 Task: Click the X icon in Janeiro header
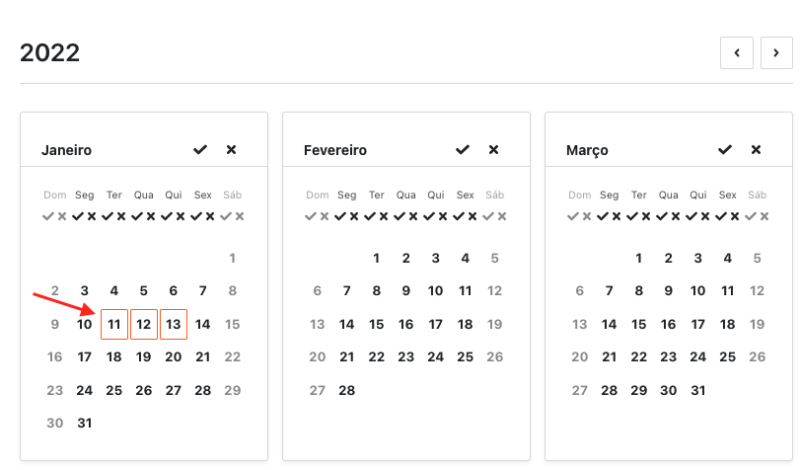[x=231, y=150]
